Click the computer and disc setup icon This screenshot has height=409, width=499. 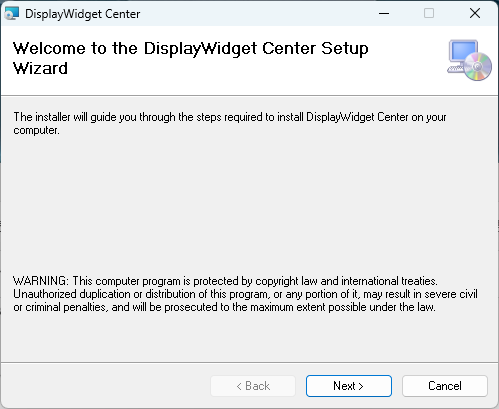pos(469,60)
